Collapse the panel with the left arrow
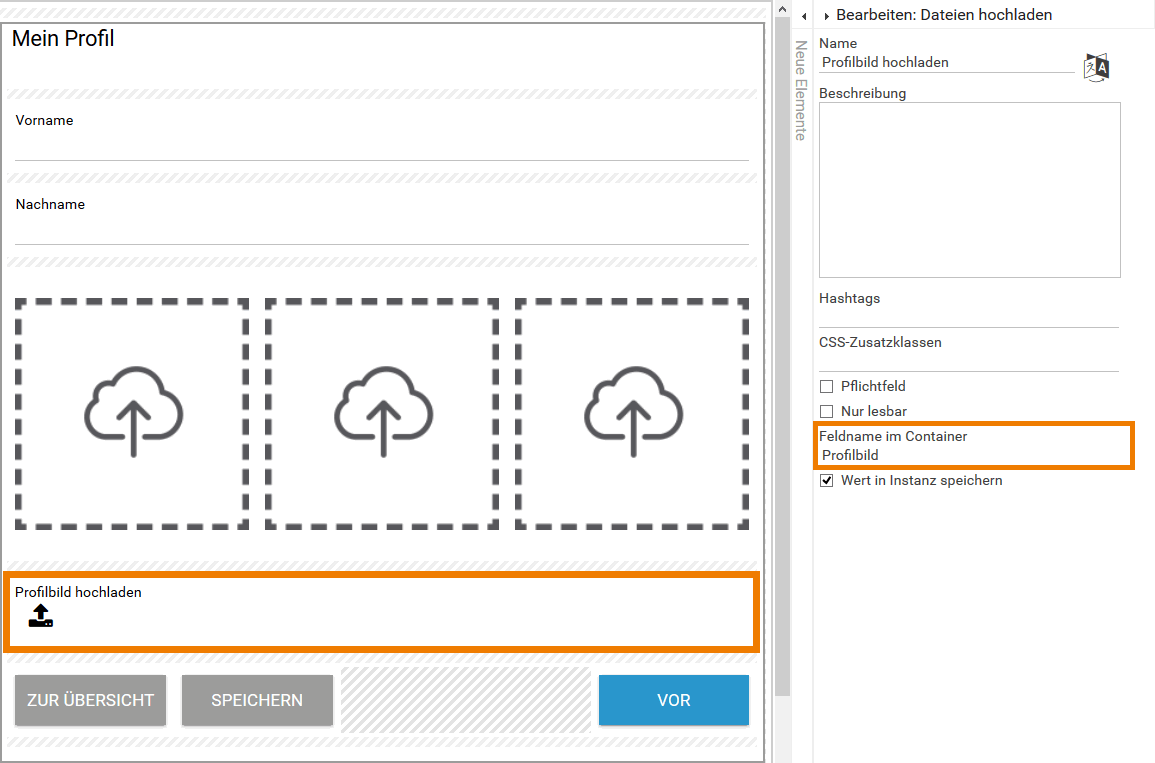 tap(804, 17)
